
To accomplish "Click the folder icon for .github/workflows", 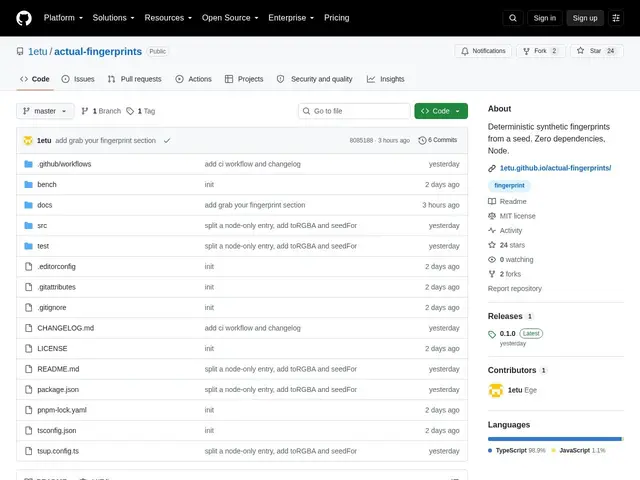I will coord(28,164).
